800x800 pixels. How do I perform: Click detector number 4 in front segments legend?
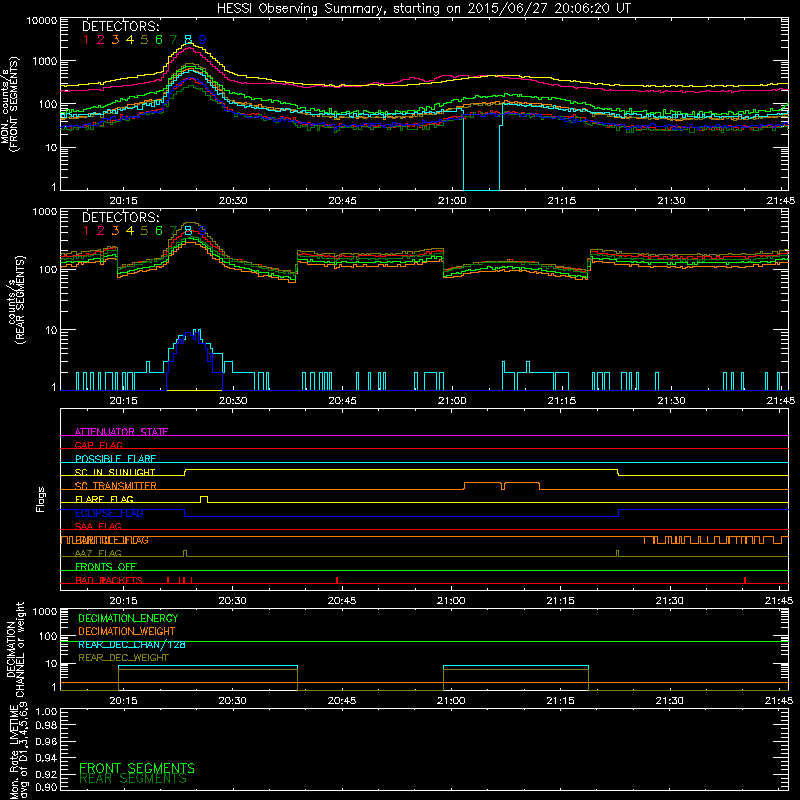130,40
